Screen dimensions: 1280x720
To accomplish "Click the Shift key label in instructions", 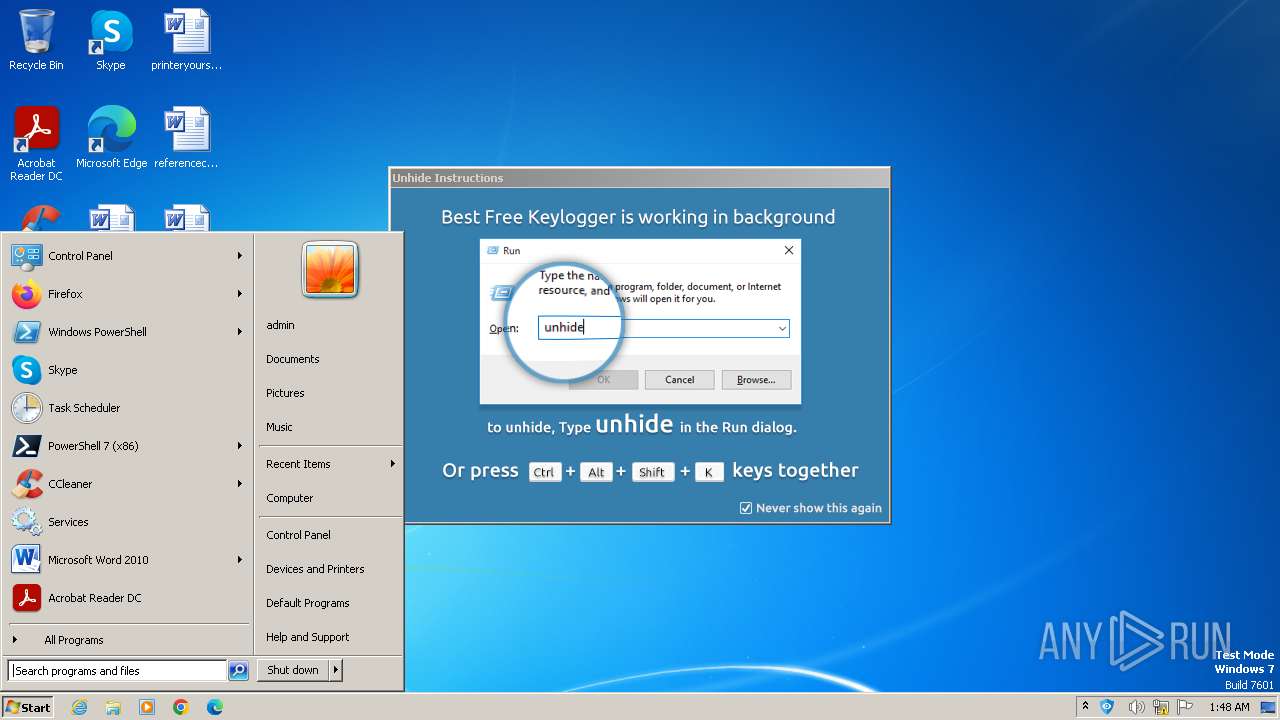I will pyautogui.click(x=652, y=473).
